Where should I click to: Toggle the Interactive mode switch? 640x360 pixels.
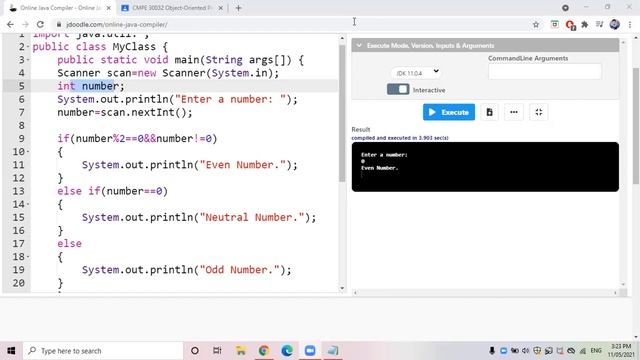(x=398, y=89)
